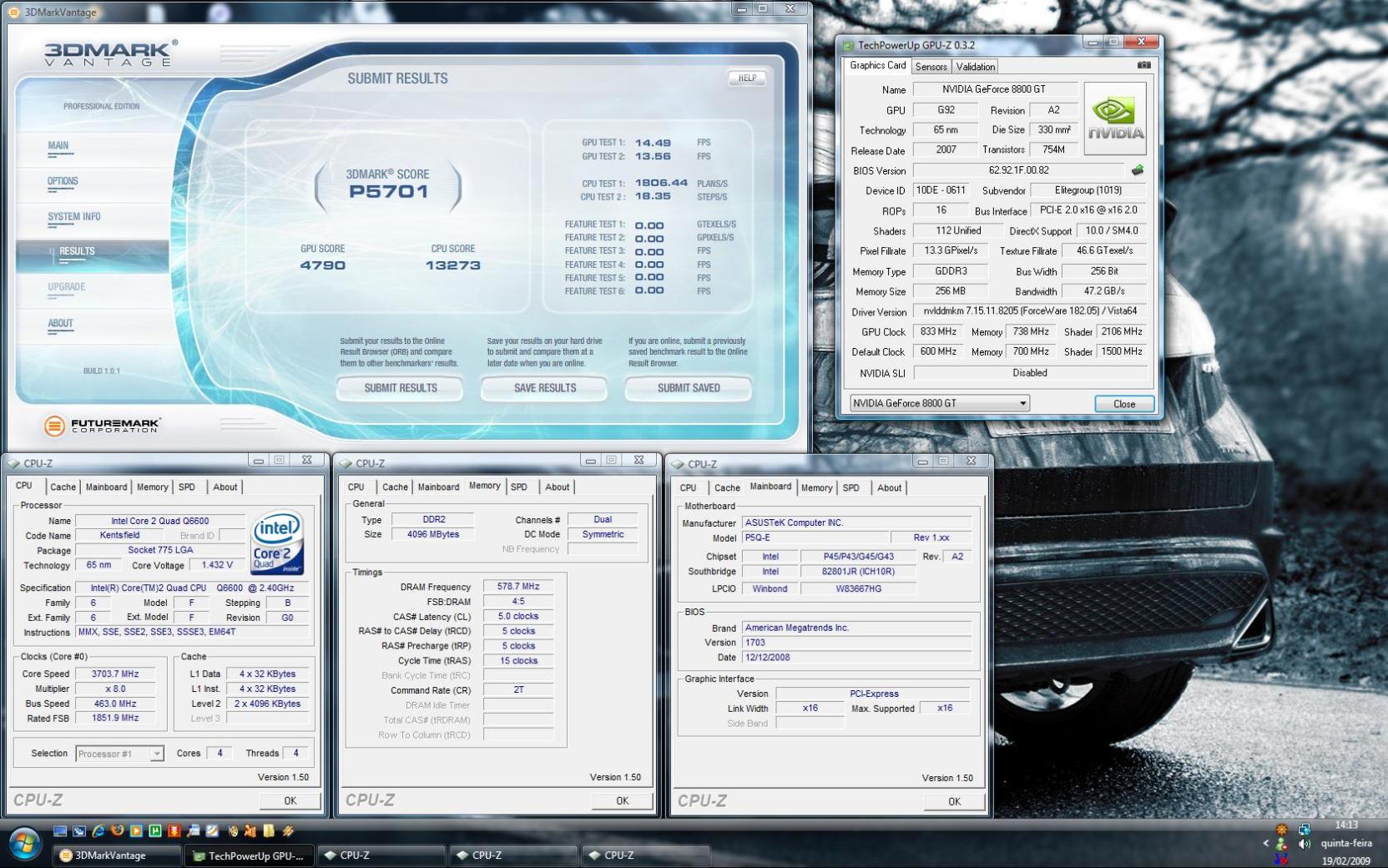Go to ABOUT in 3DMark sidebar
The height and width of the screenshot is (868, 1388).
pyautogui.click(x=60, y=324)
